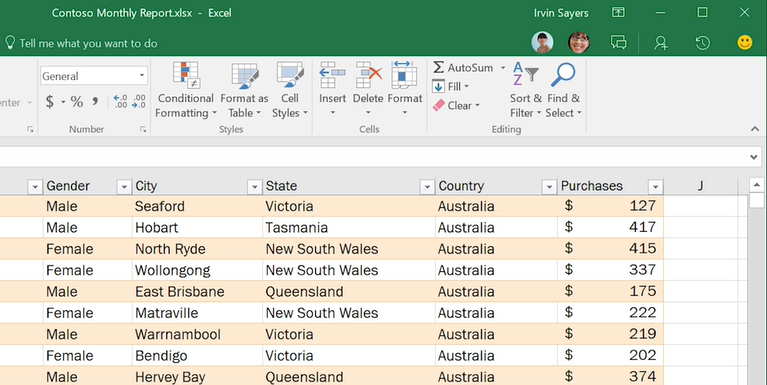Image resolution: width=767 pixels, height=385 pixels.
Task: Send feedback with the smiley icon
Action: point(744,43)
